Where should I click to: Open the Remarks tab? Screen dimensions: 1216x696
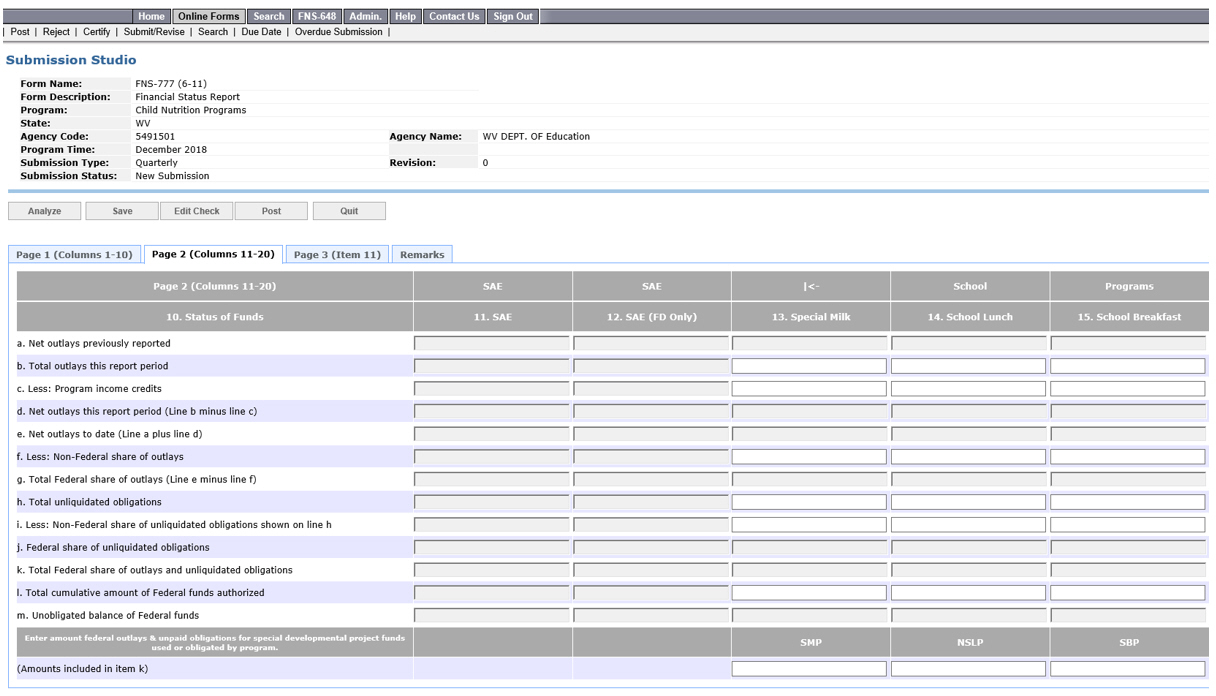point(422,255)
